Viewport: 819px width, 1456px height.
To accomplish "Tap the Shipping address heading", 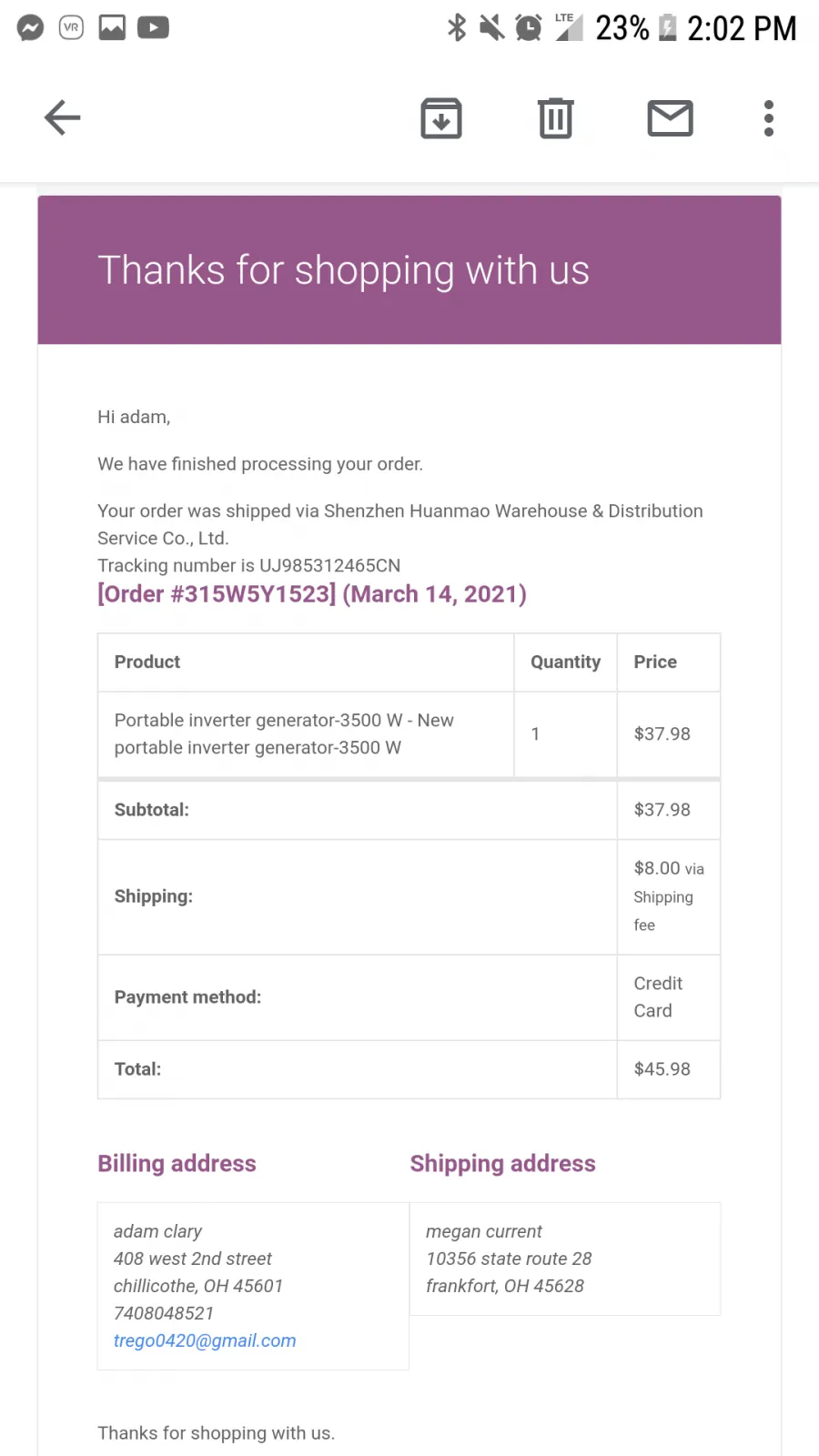I will (502, 1164).
